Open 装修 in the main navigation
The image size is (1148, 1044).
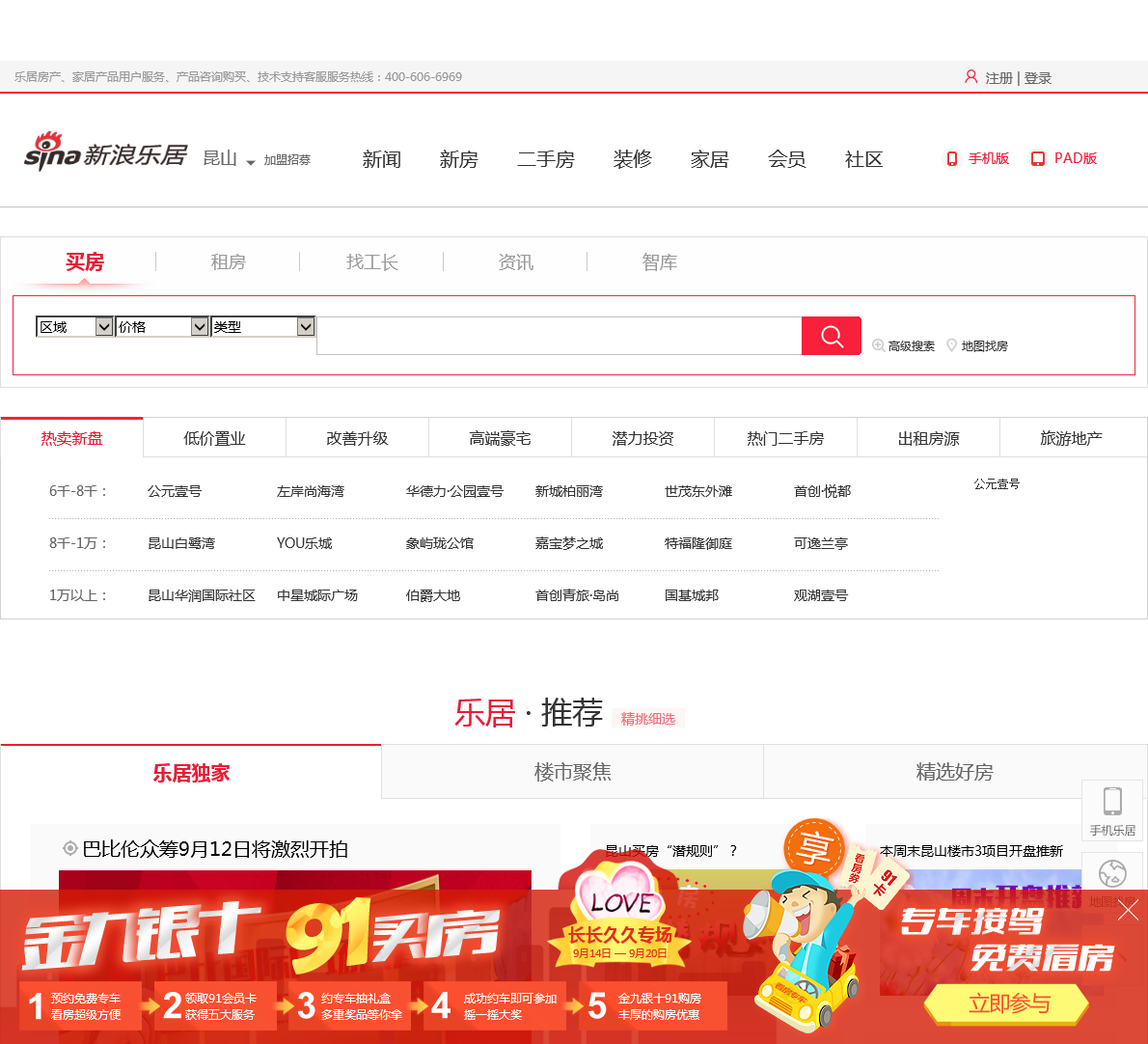pyautogui.click(x=633, y=159)
